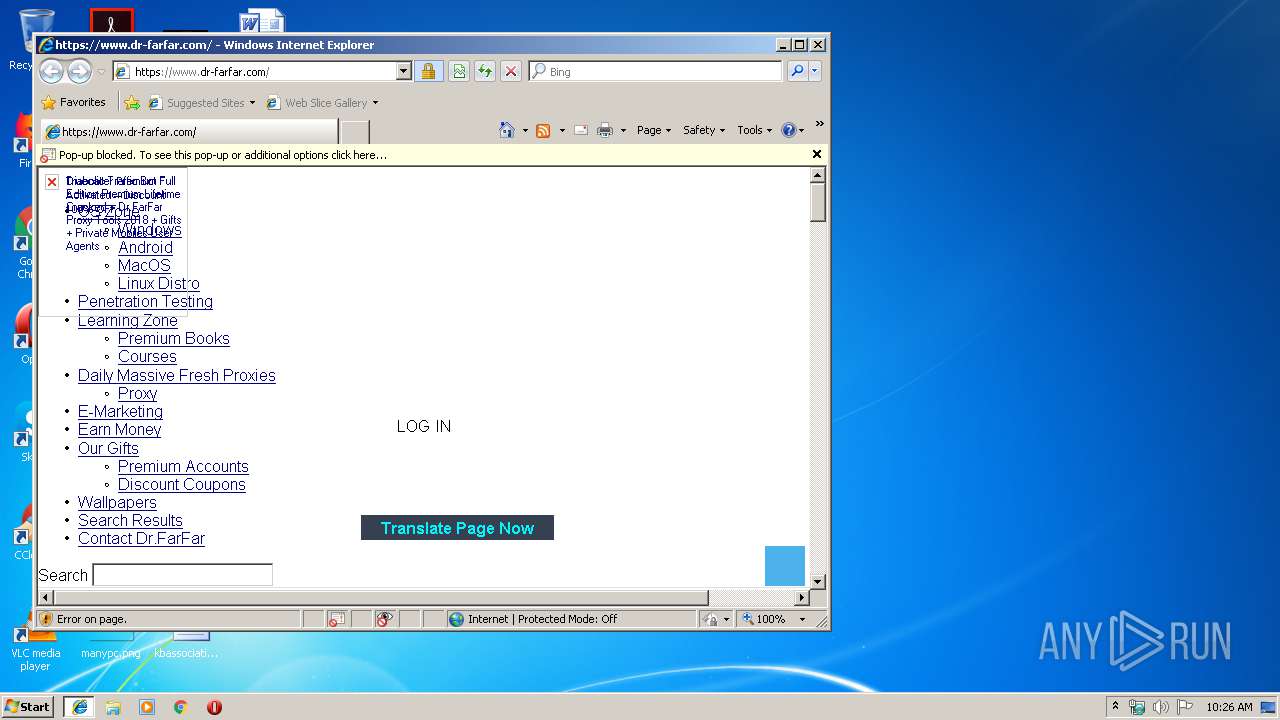Click in the page Search text field

coord(182,575)
